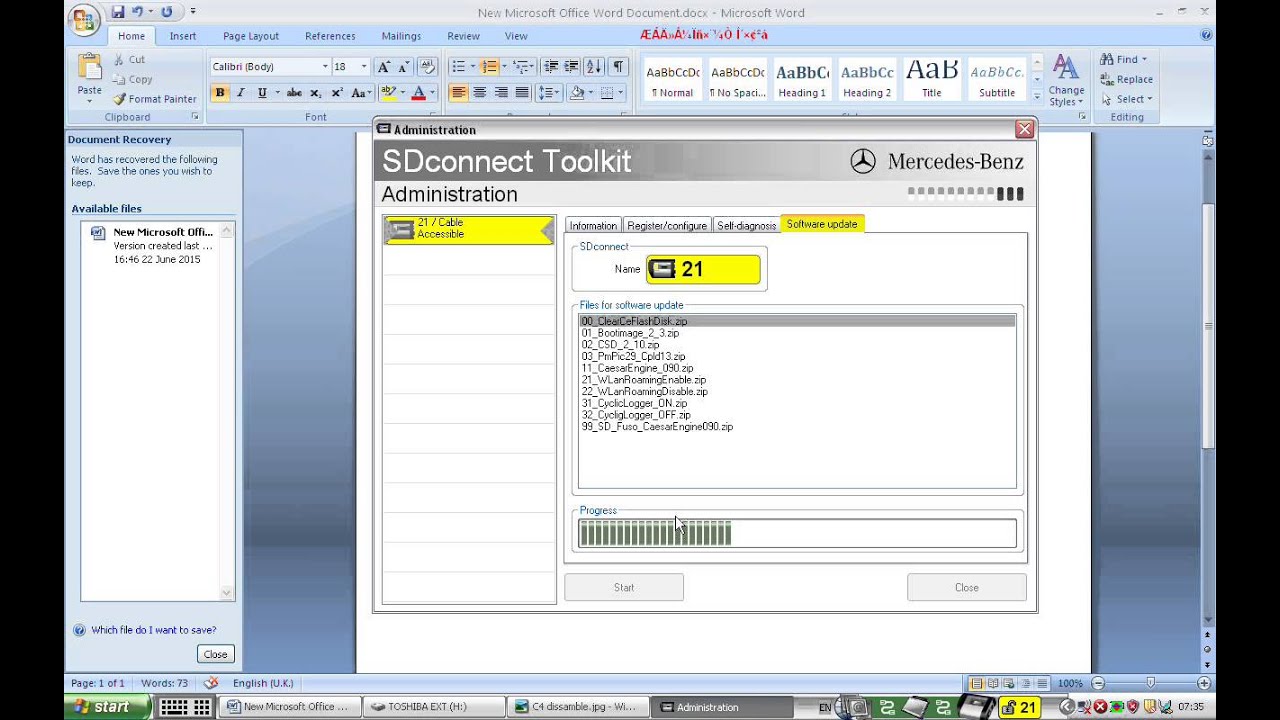The image size is (1280, 720).
Task: Open the Mailings ribbon tab
Action: (401, 36)
